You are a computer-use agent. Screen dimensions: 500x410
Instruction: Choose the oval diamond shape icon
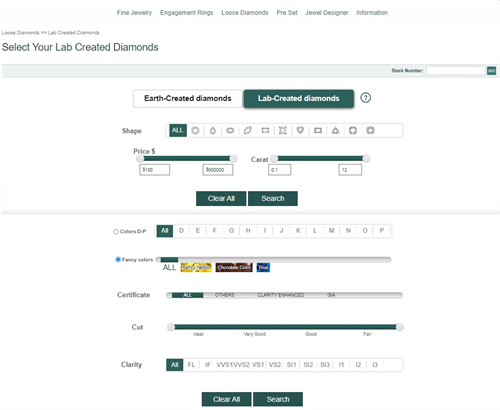(230, 130)
